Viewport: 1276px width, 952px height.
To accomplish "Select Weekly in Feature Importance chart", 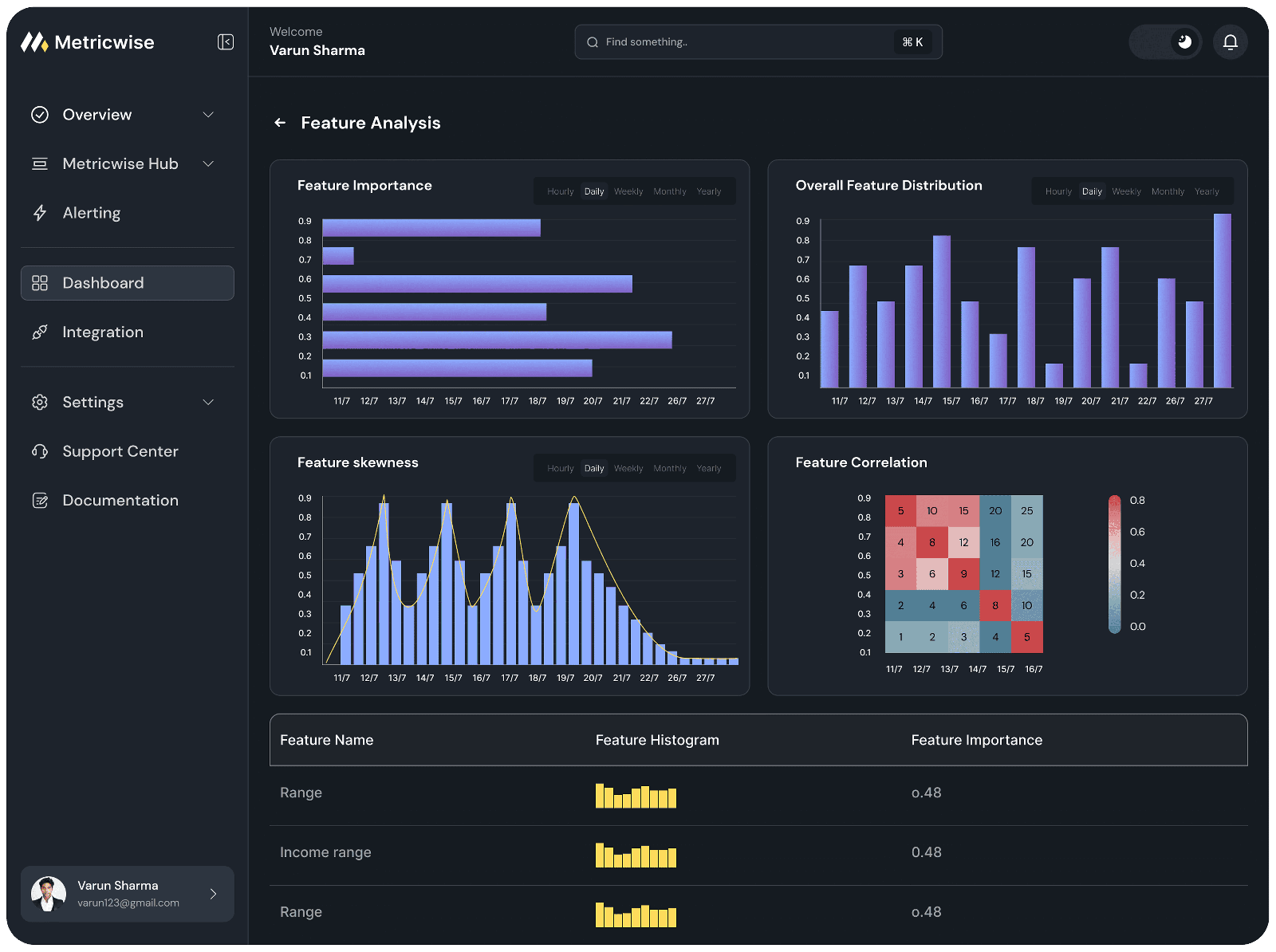I will coord(628,191).
